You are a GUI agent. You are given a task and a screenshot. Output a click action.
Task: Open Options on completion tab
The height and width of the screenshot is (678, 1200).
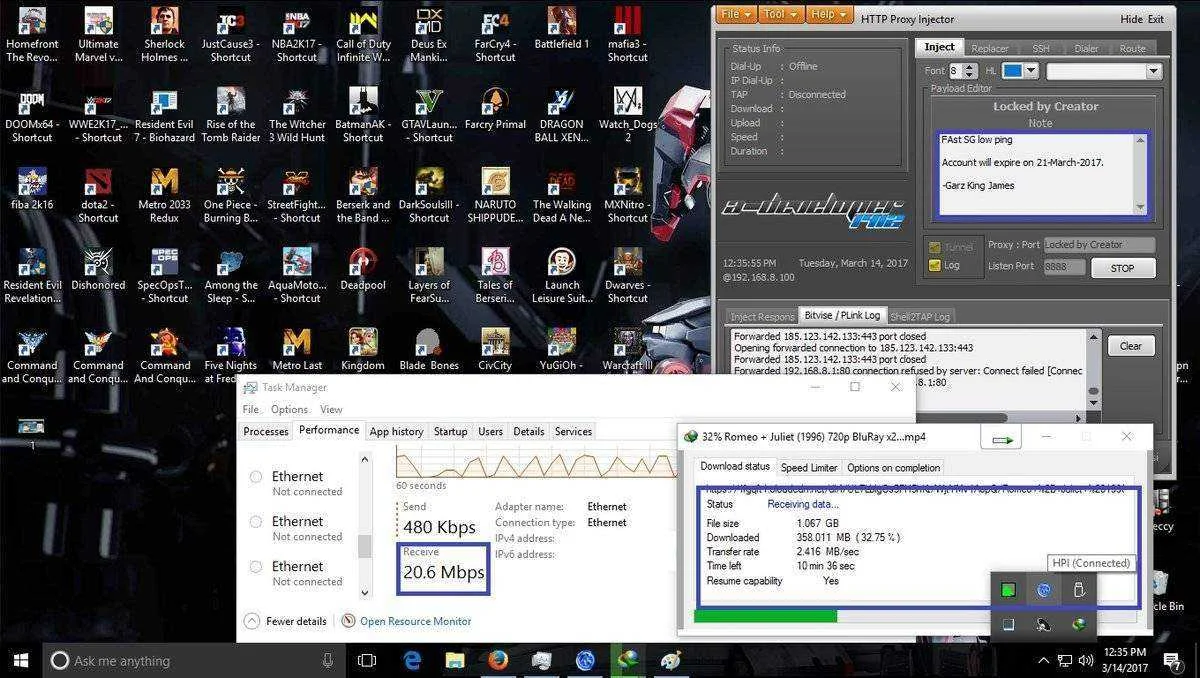point(894,467)
